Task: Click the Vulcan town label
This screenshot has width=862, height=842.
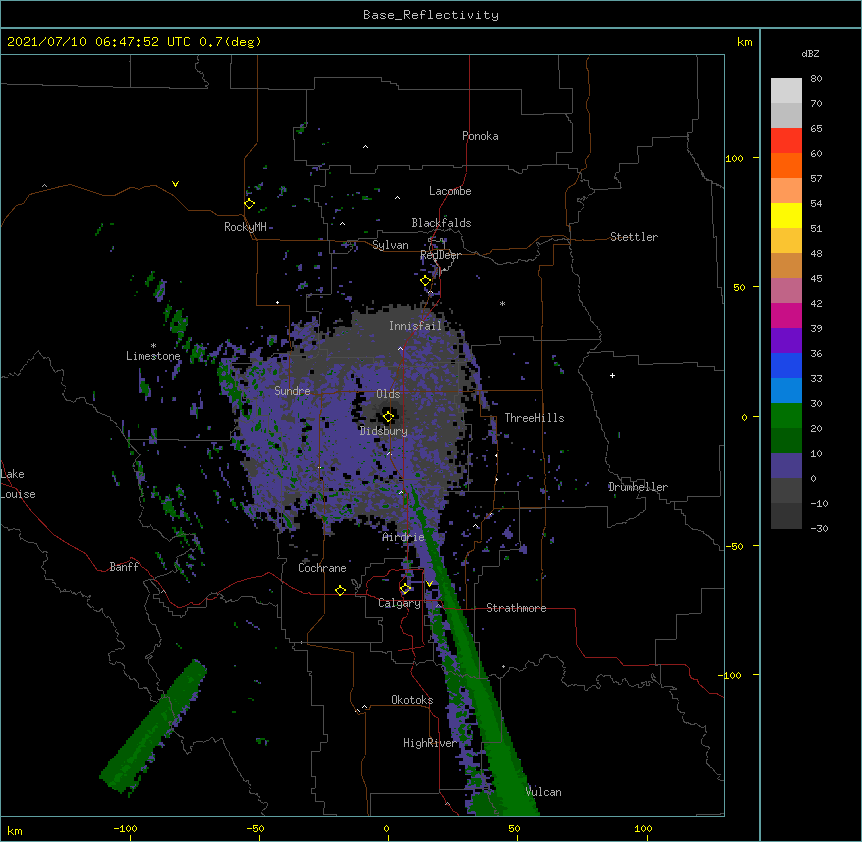Action: click(x=544, y=792)
